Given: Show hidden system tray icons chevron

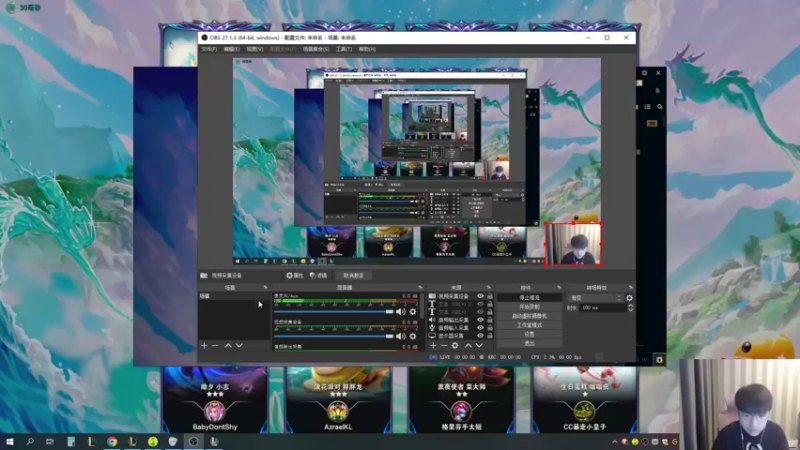Looking at the screenshot, I should [615, 442].
